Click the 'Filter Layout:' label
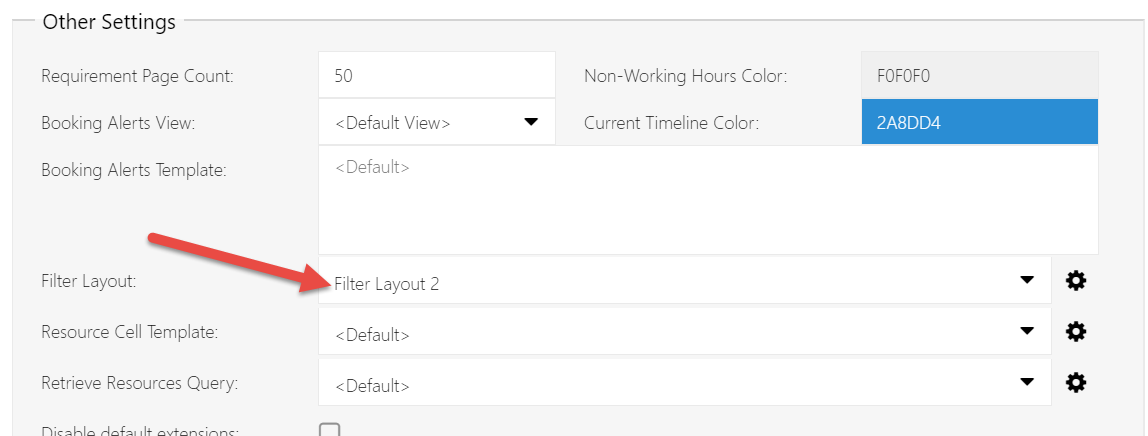1148x436 pixels. [x=88, y=281]
